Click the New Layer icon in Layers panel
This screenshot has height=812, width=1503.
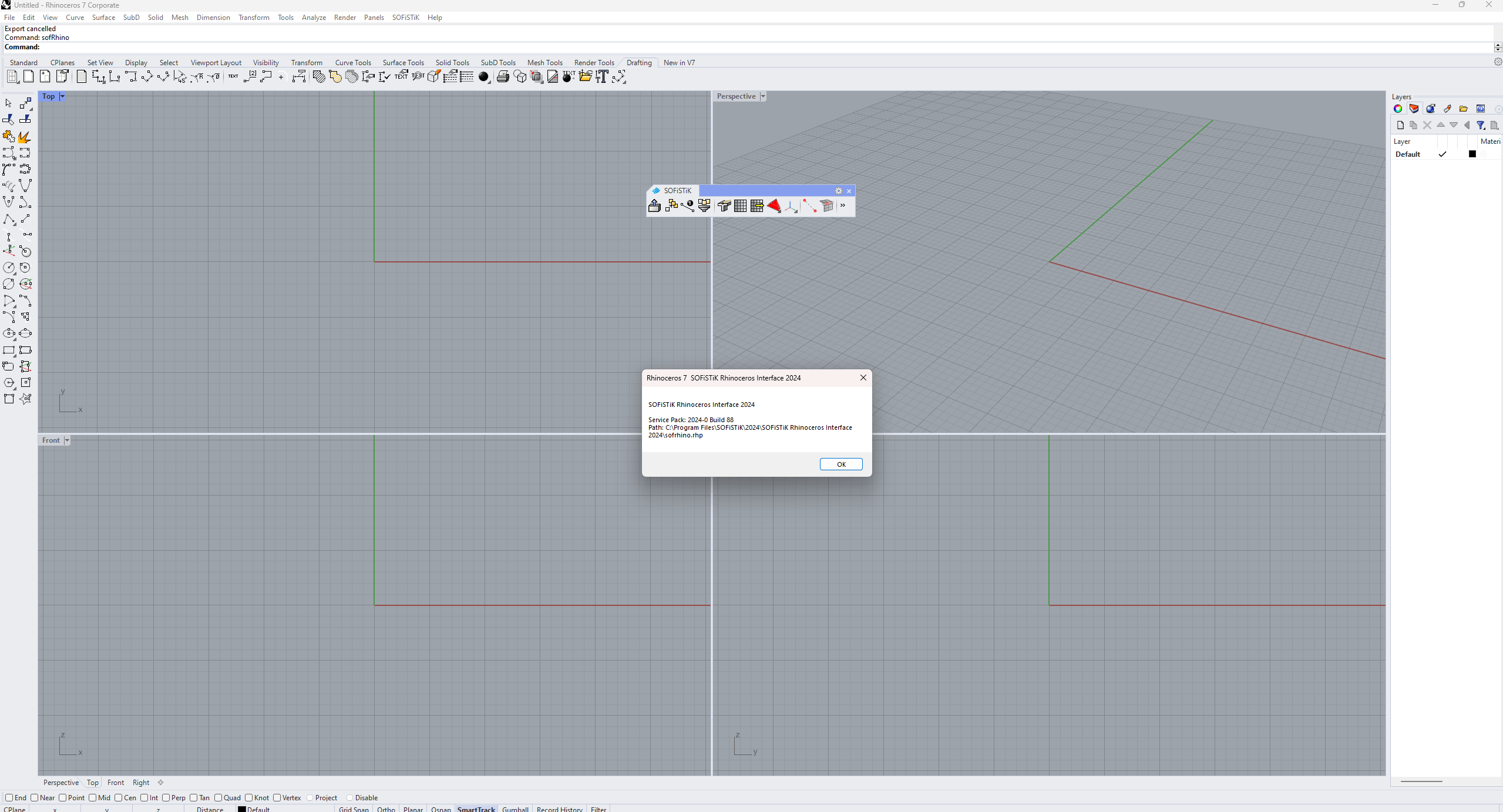(x=1400, y=125)
